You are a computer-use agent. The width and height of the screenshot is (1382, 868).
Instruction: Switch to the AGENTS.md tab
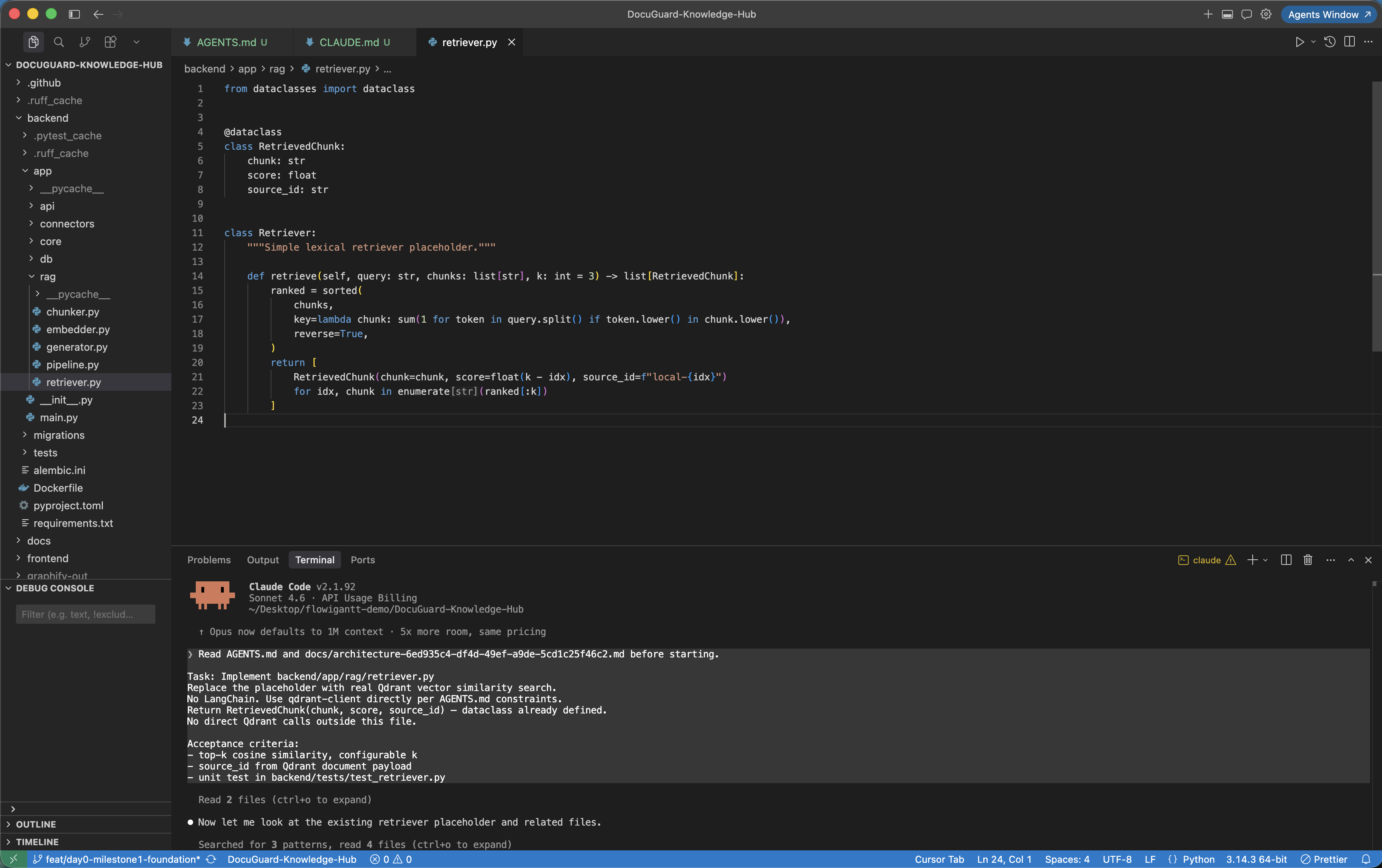(231, 42)
